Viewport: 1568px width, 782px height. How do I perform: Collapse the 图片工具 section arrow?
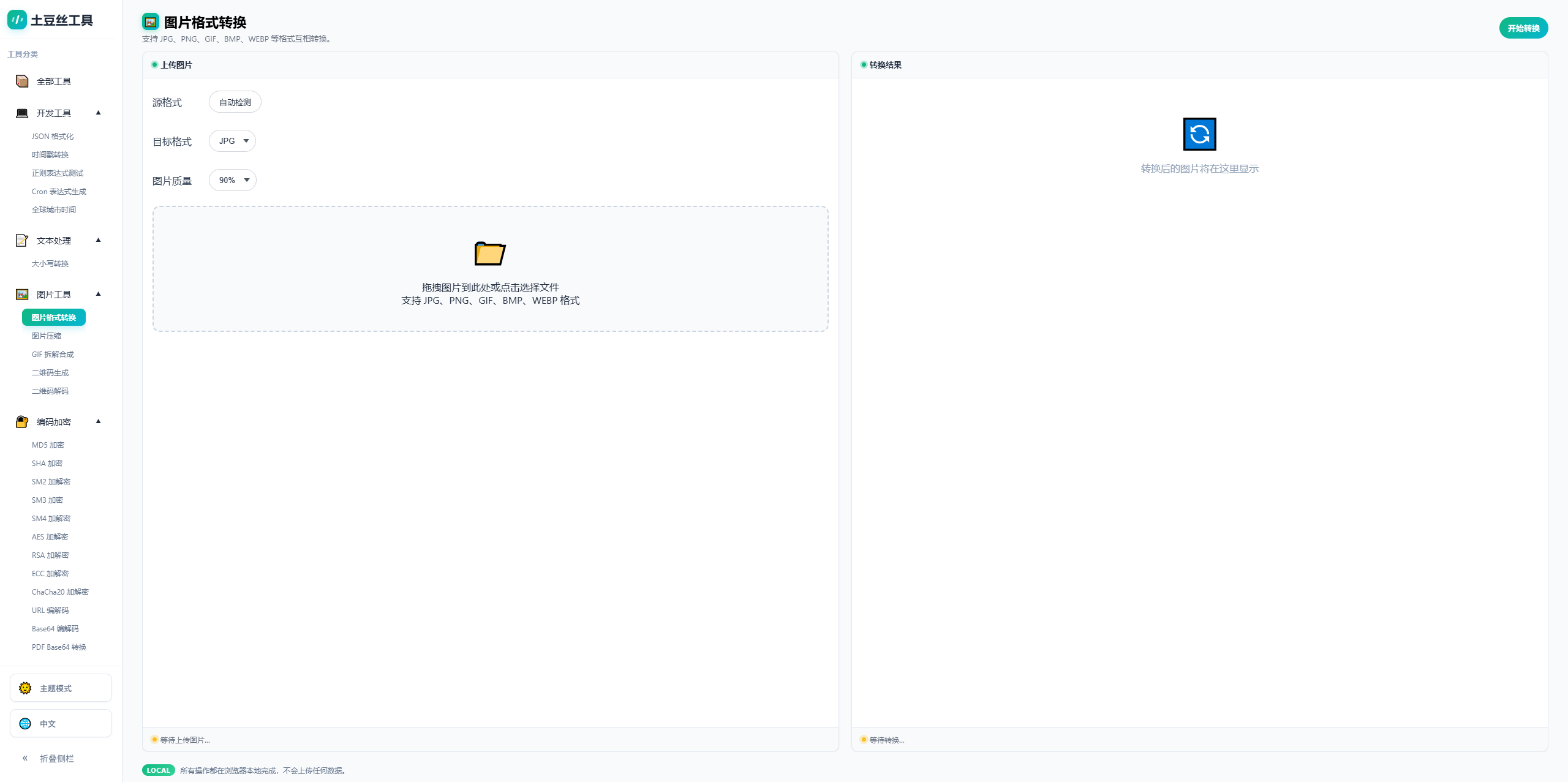point(98,294)
